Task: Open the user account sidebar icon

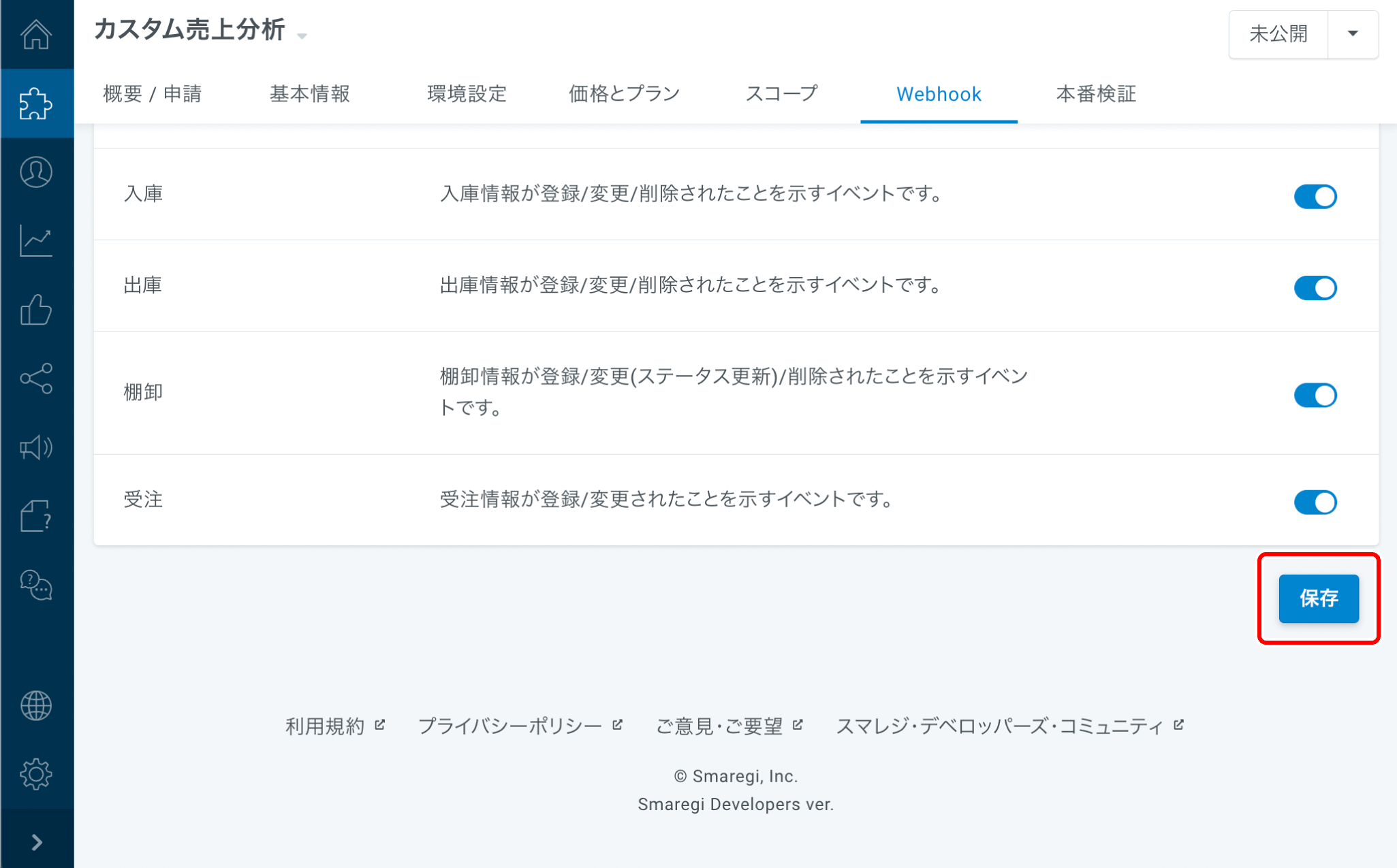Action: pyautogui.click(x=36, y=172)
